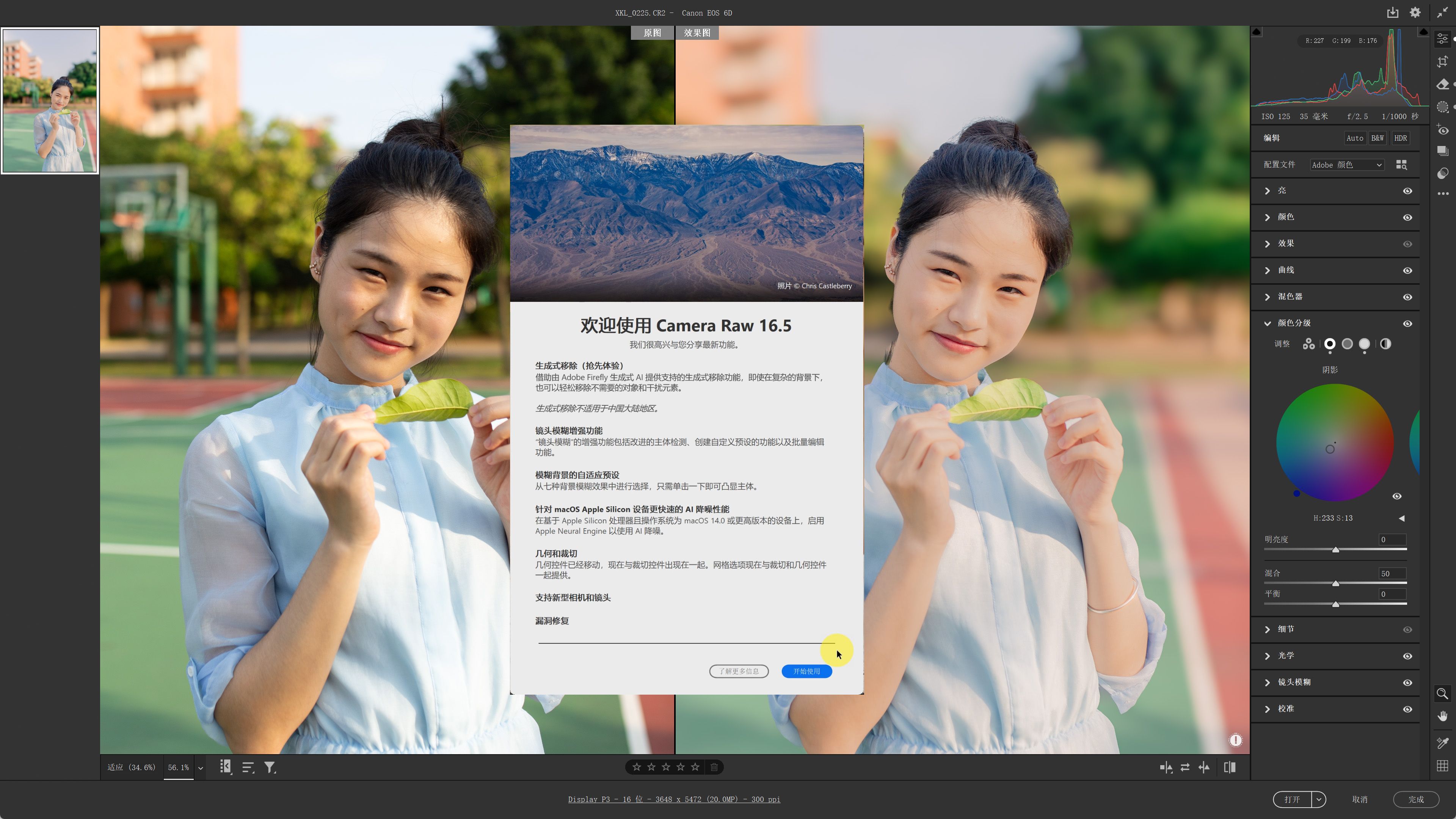Expand the 亮 panel

tap(1268, 191)
